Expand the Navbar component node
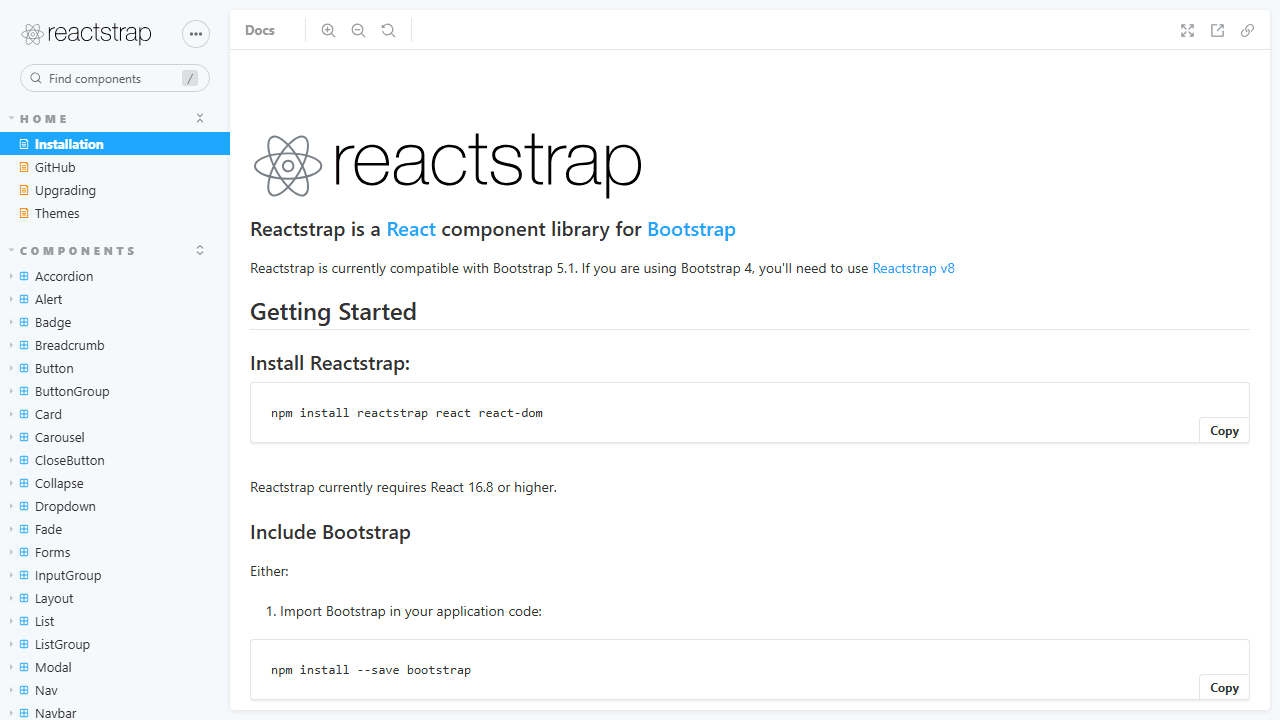This screenshot has height=720, width=1280. (x=11, y=714)
